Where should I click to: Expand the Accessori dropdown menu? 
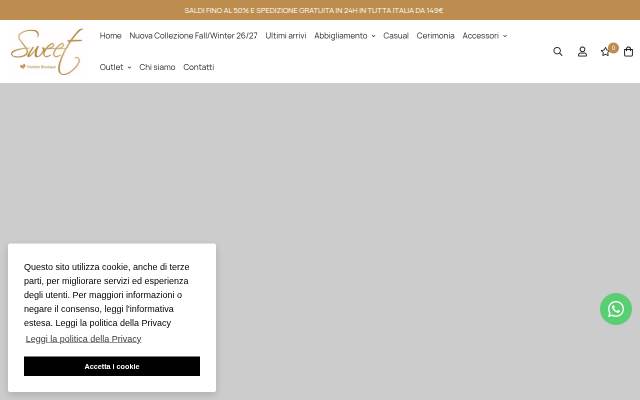pos(484,36)
